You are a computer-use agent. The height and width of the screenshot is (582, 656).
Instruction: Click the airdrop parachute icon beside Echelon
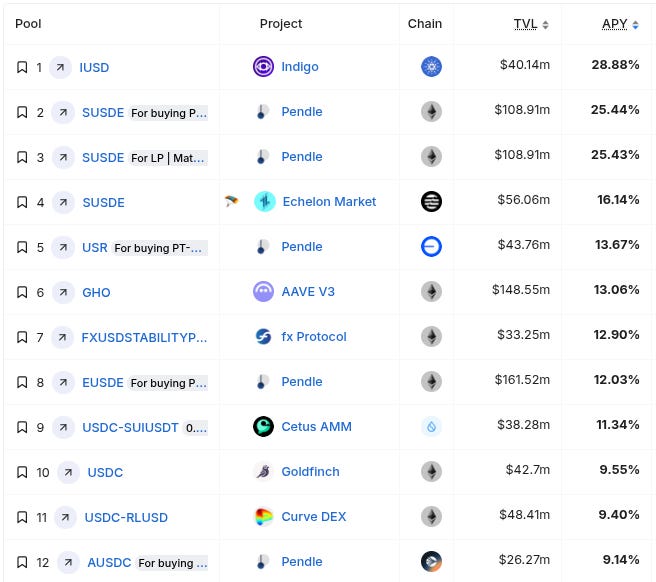click(231, 201)
